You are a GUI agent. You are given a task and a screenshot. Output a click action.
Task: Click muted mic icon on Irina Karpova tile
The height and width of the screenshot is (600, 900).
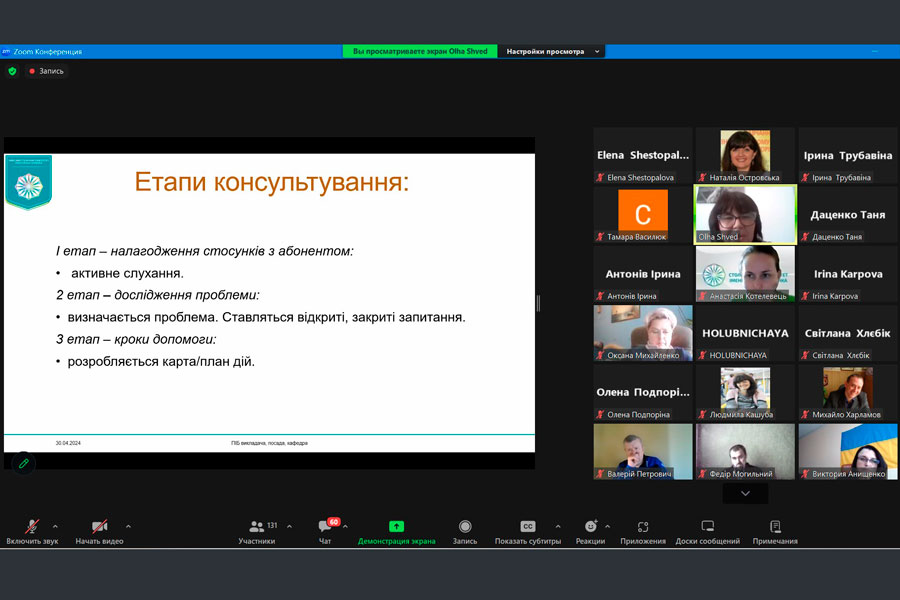[805, 296]
